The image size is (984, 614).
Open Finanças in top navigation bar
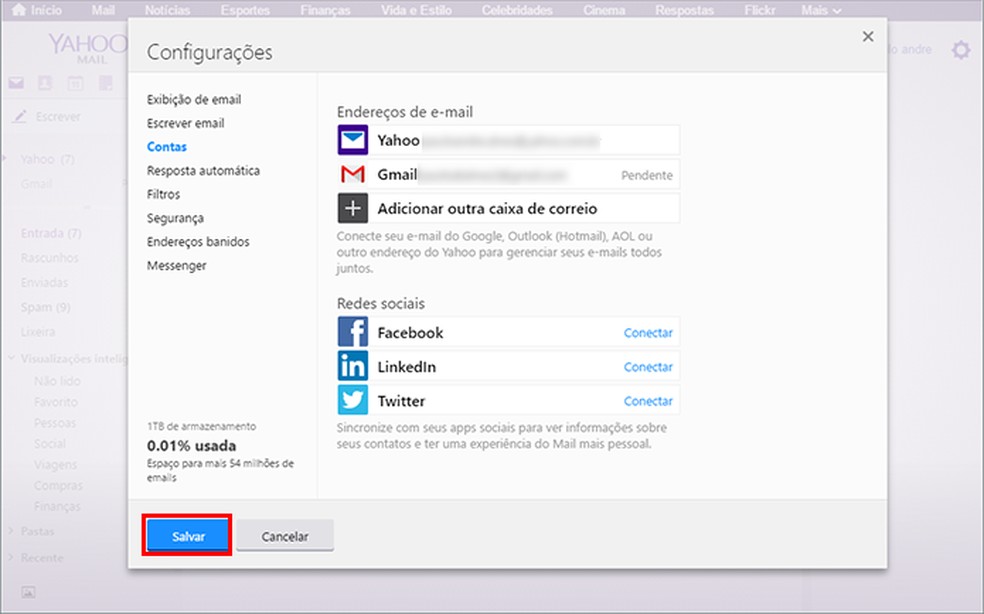pyautogui.click(x=325, y=10)
